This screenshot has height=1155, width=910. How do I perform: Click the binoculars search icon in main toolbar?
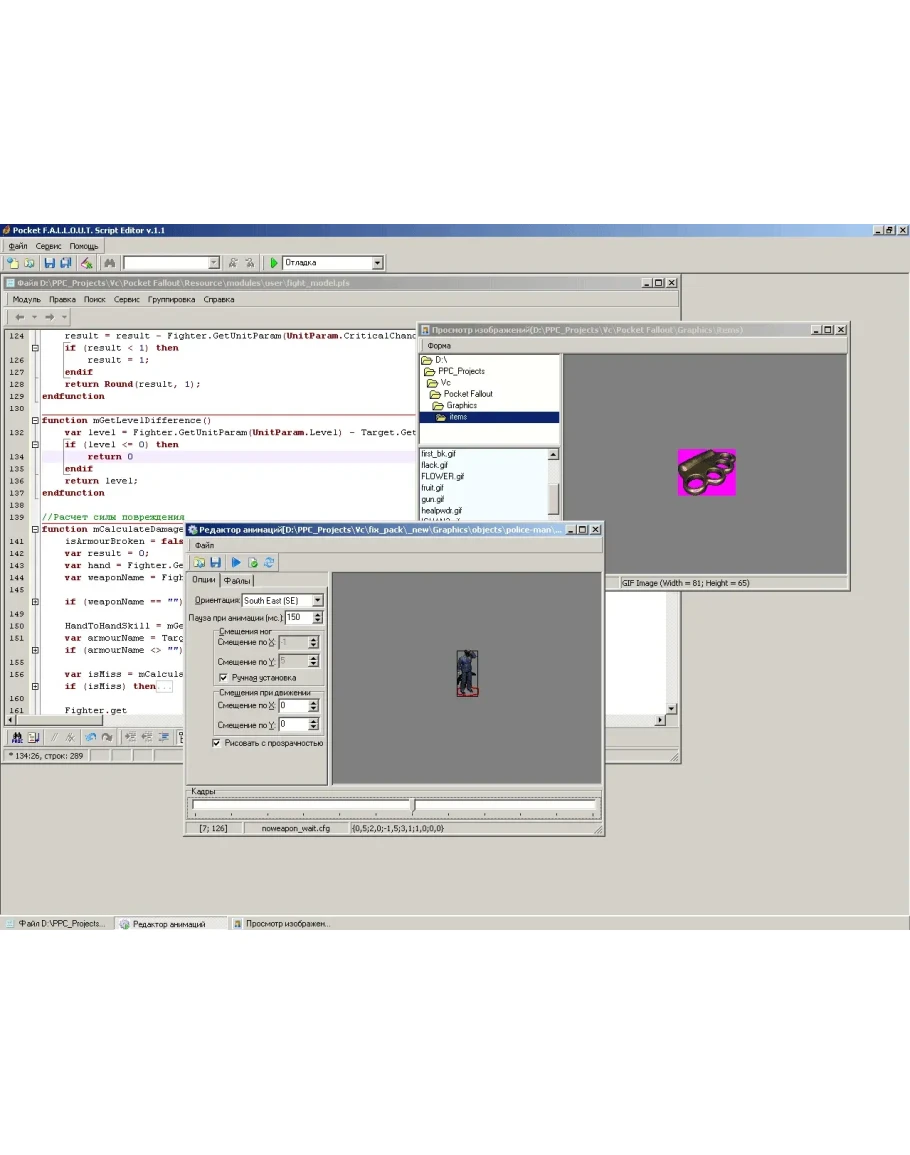tap(109, 263)
